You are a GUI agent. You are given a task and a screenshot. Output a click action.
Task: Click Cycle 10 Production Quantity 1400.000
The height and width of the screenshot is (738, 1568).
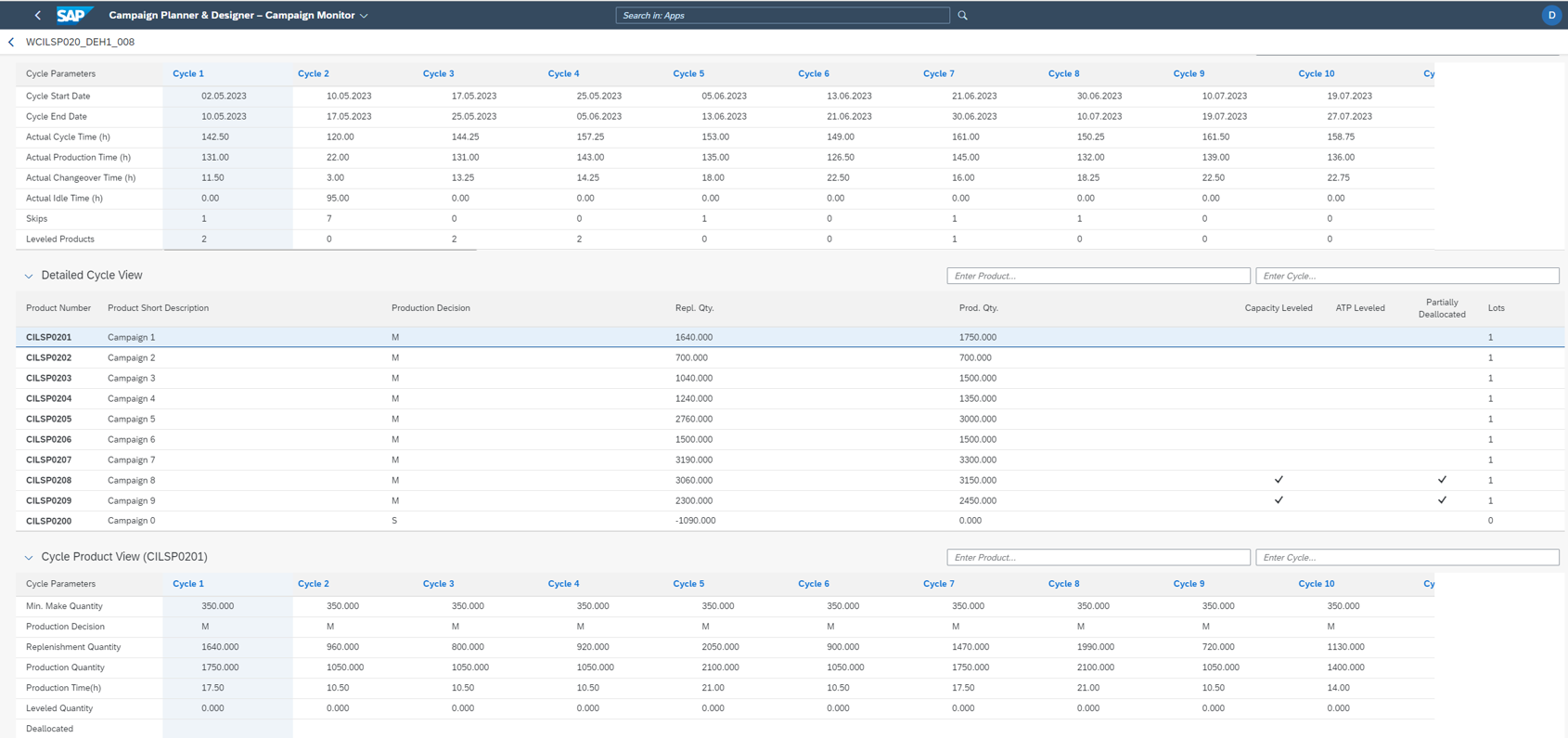[1345, 667]
